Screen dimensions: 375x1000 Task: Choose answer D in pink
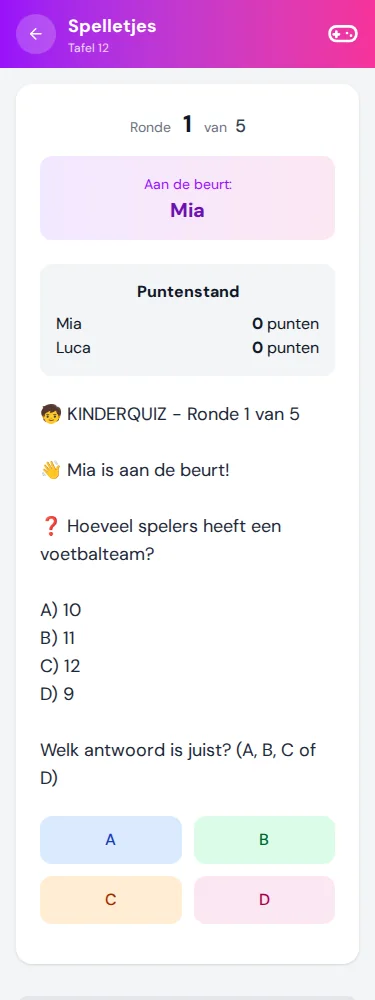264,900
